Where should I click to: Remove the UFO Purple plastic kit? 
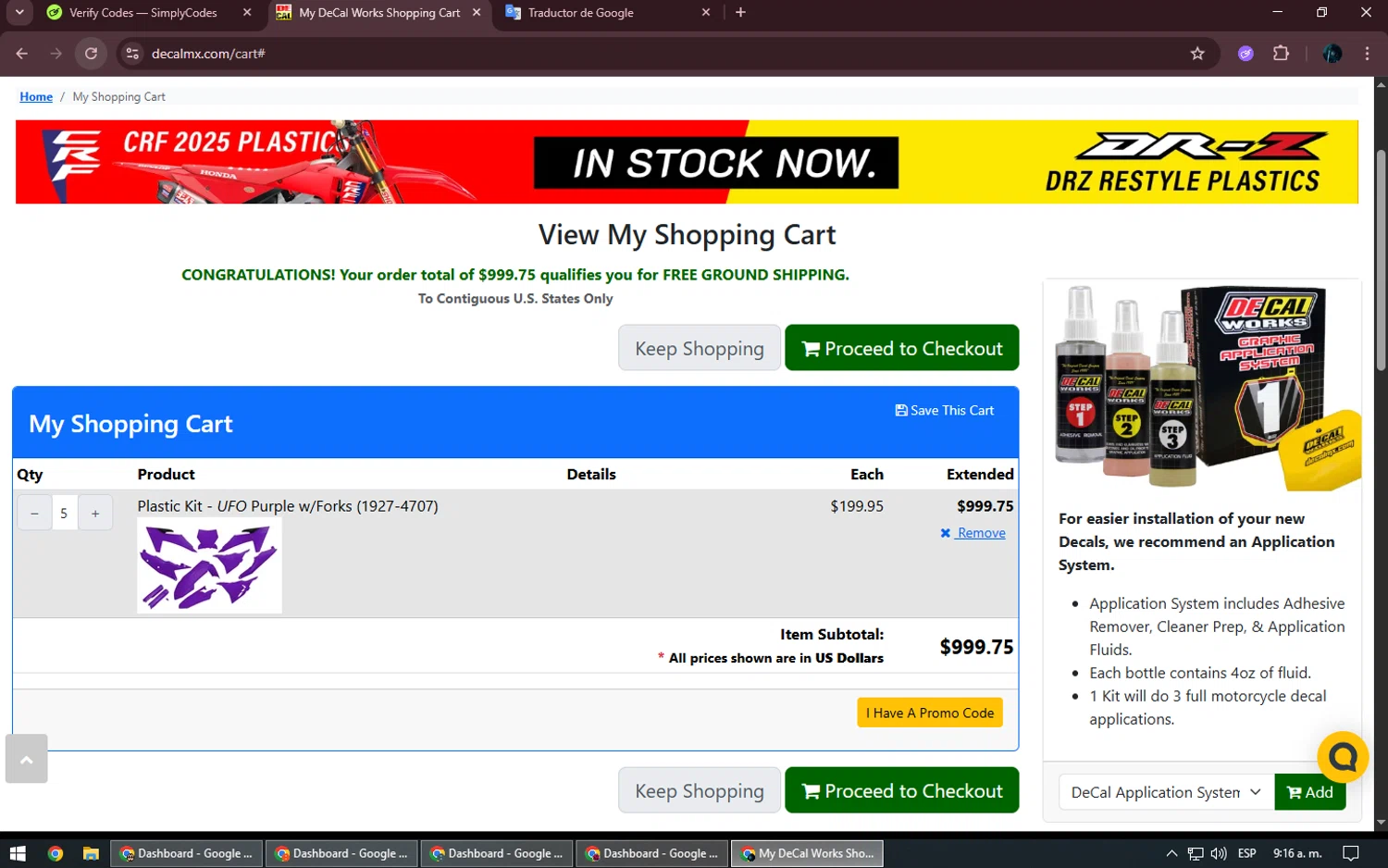[973, 533]
